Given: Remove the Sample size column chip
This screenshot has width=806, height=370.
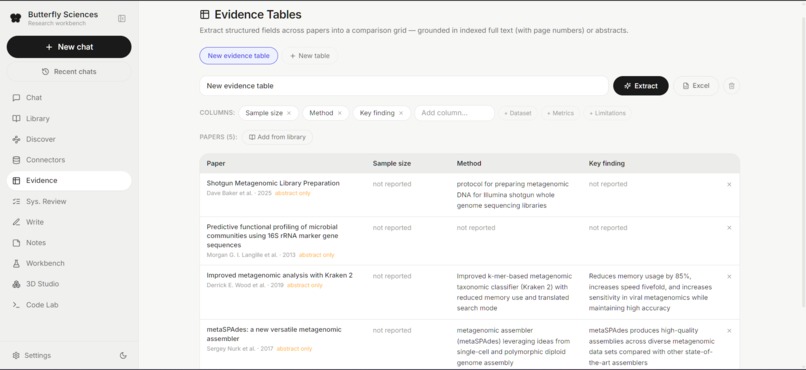Looking at the screenshot, I should 289,113.
